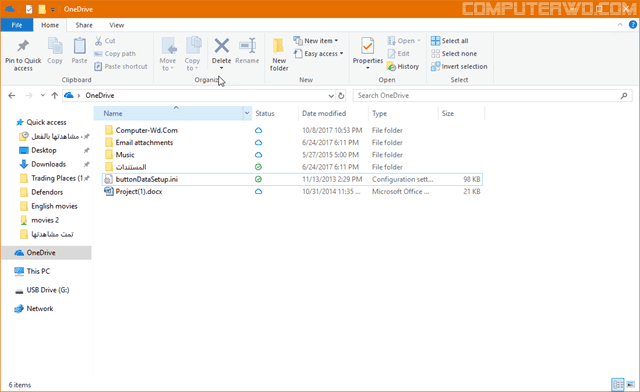The image size is (640, 392).
Task: Expand the New item dropdown
Action: (336, 41)
